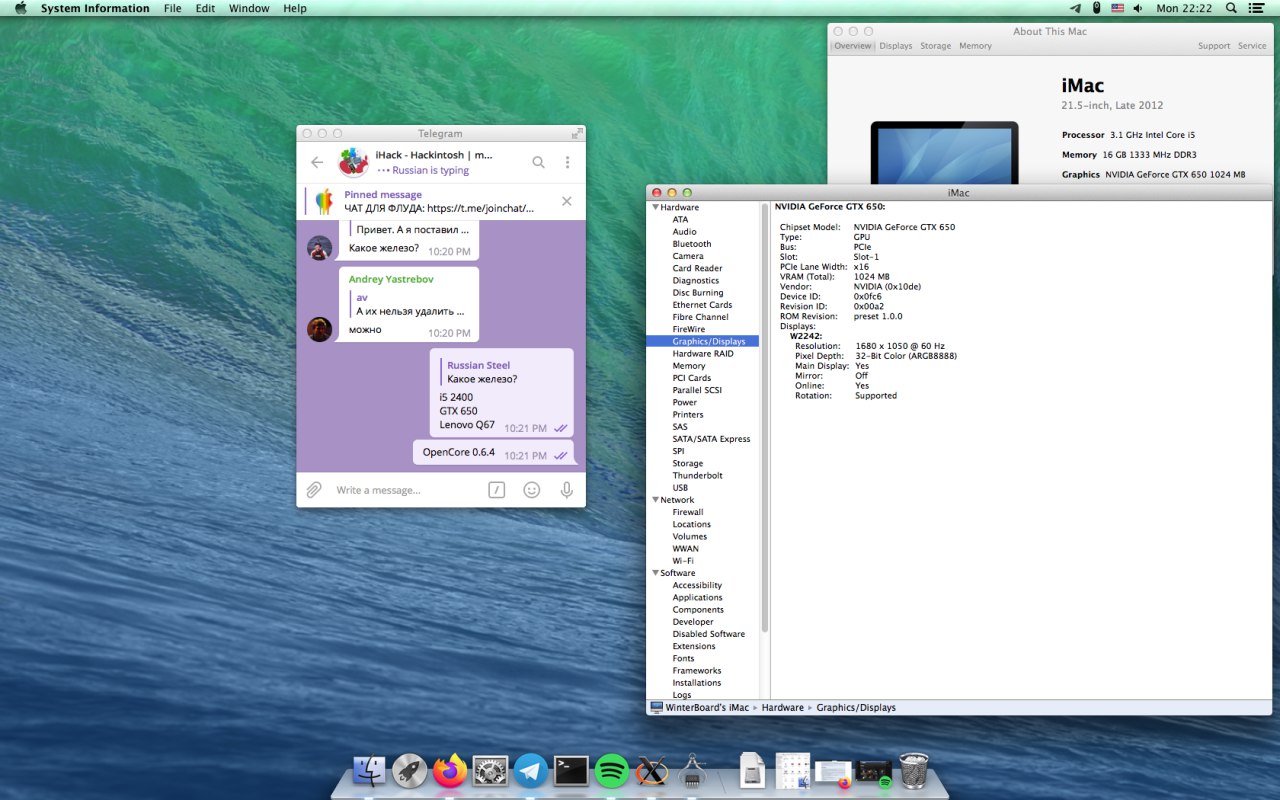Jump to quoted 'Russian Steel' reply message
The height and width of the screenshot is (800, 1280).
pos(503,372)
